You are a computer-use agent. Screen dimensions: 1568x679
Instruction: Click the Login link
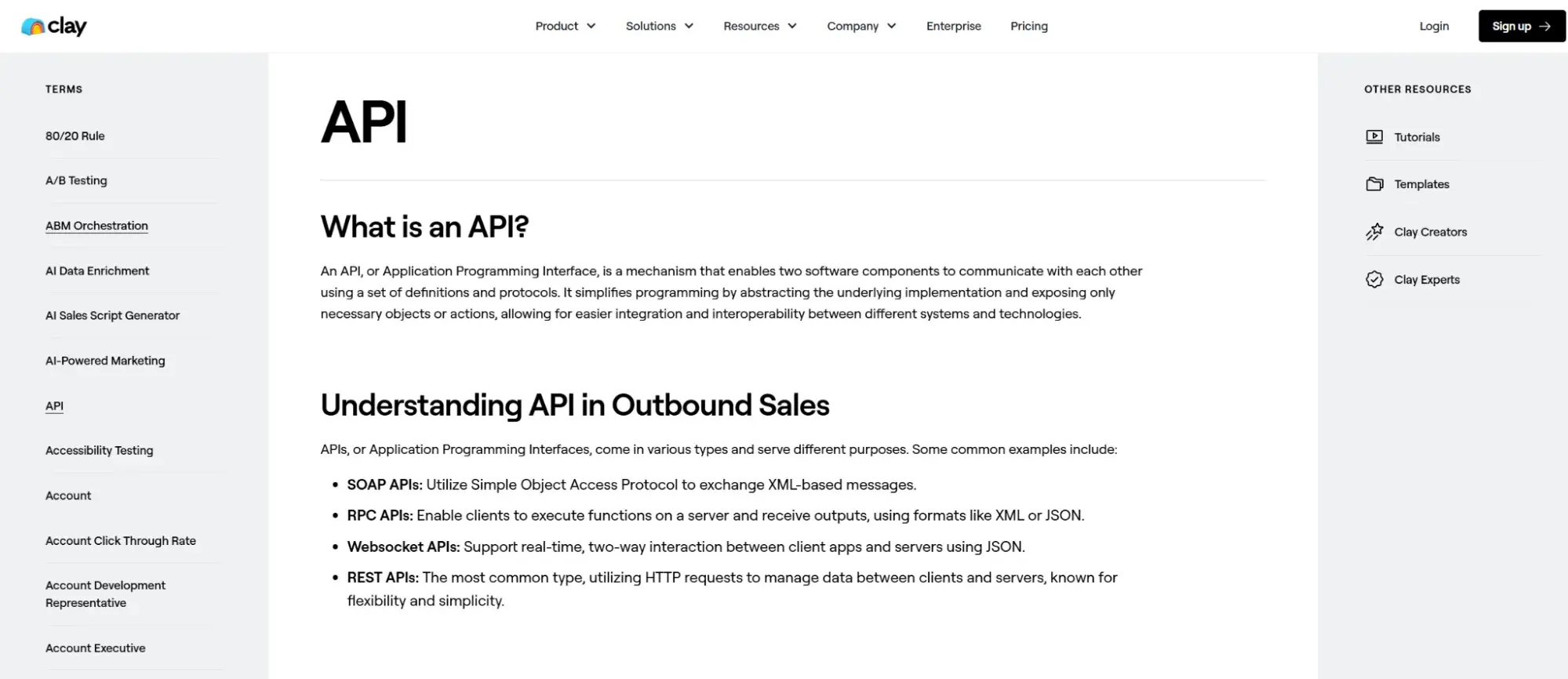pos(1434,27)
